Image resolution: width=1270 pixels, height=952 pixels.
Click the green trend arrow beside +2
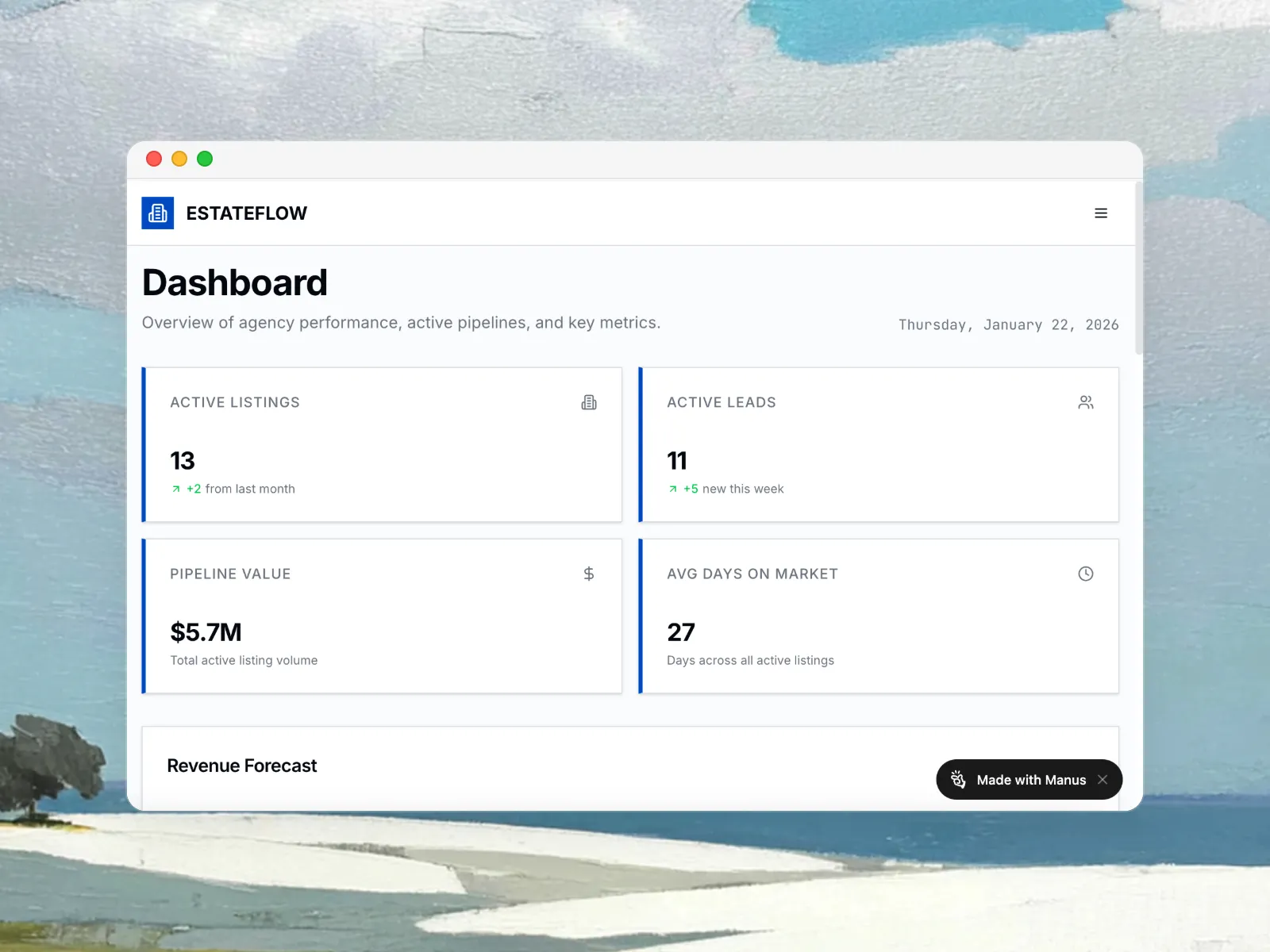176,489
